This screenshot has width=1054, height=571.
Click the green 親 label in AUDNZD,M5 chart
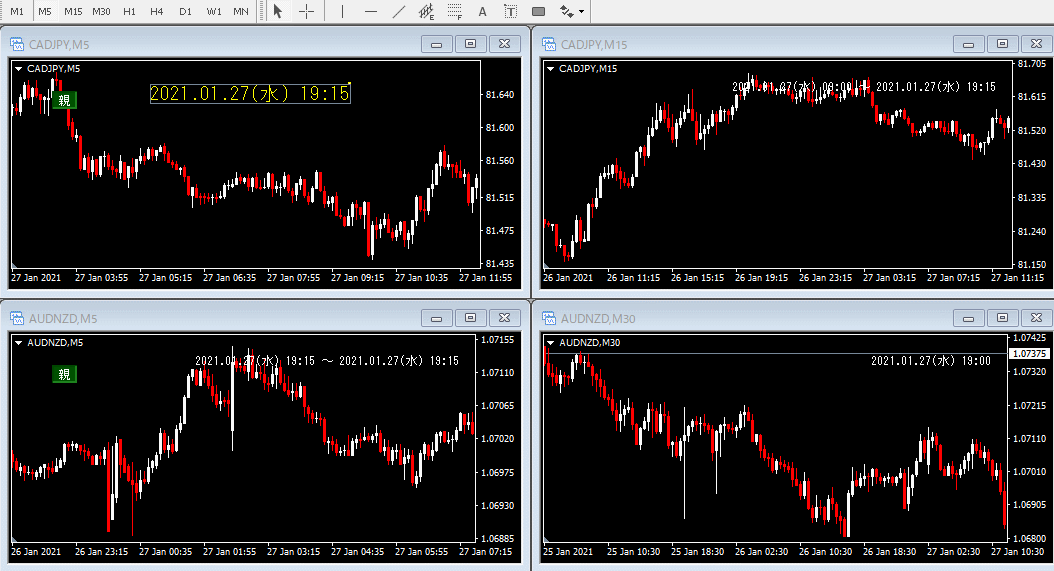(65, 374)
